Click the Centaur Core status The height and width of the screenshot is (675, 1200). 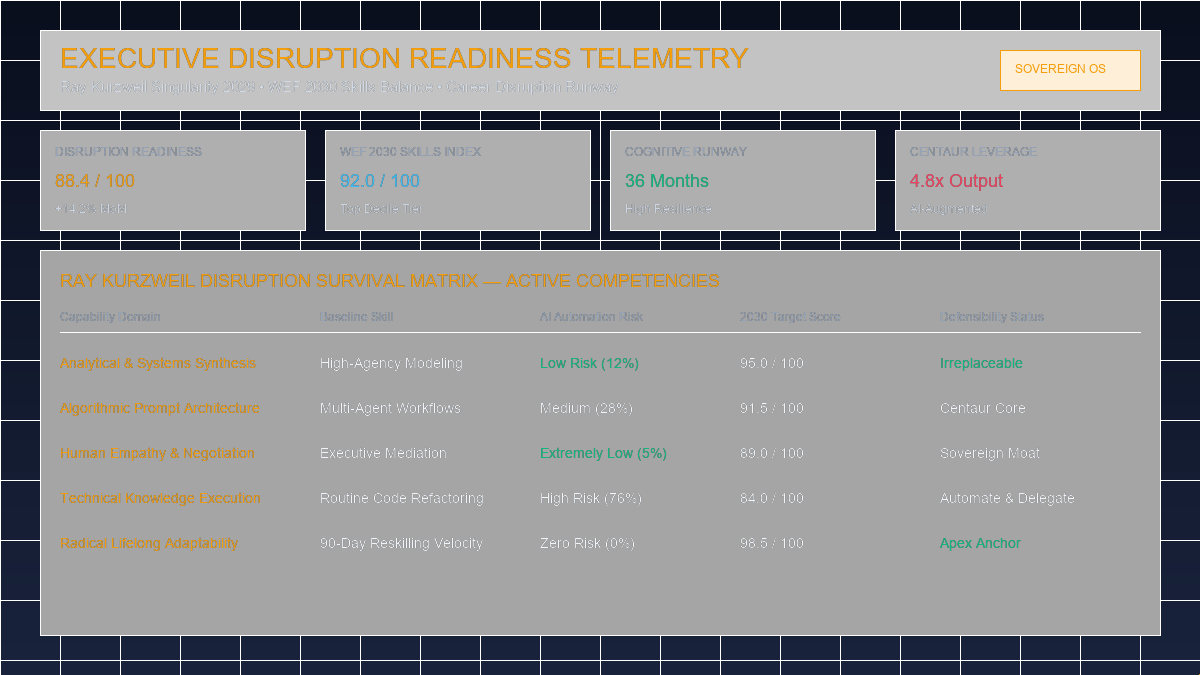click(983, 408)
